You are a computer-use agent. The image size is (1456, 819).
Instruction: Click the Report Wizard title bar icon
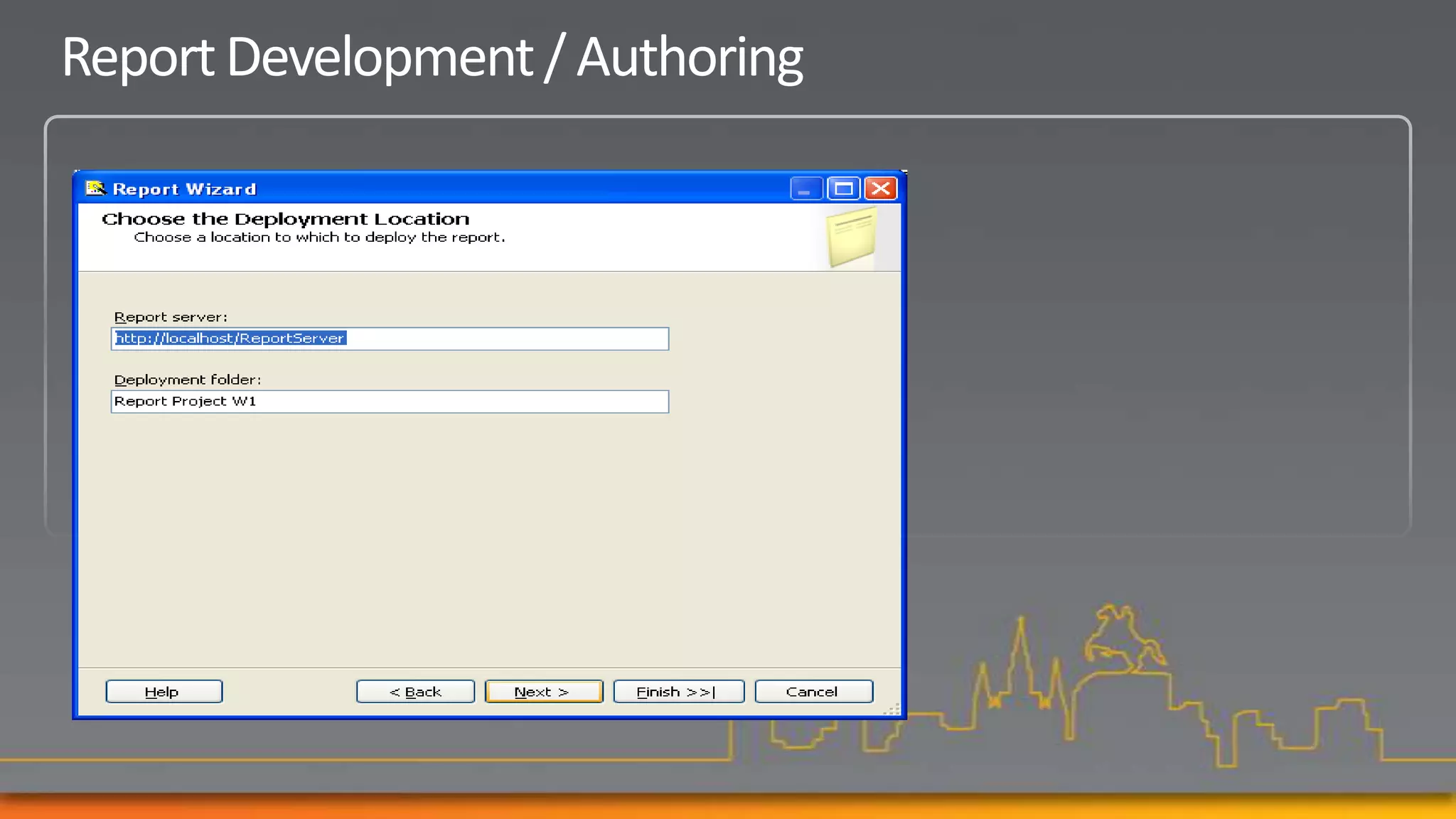[x=95, y=188]
